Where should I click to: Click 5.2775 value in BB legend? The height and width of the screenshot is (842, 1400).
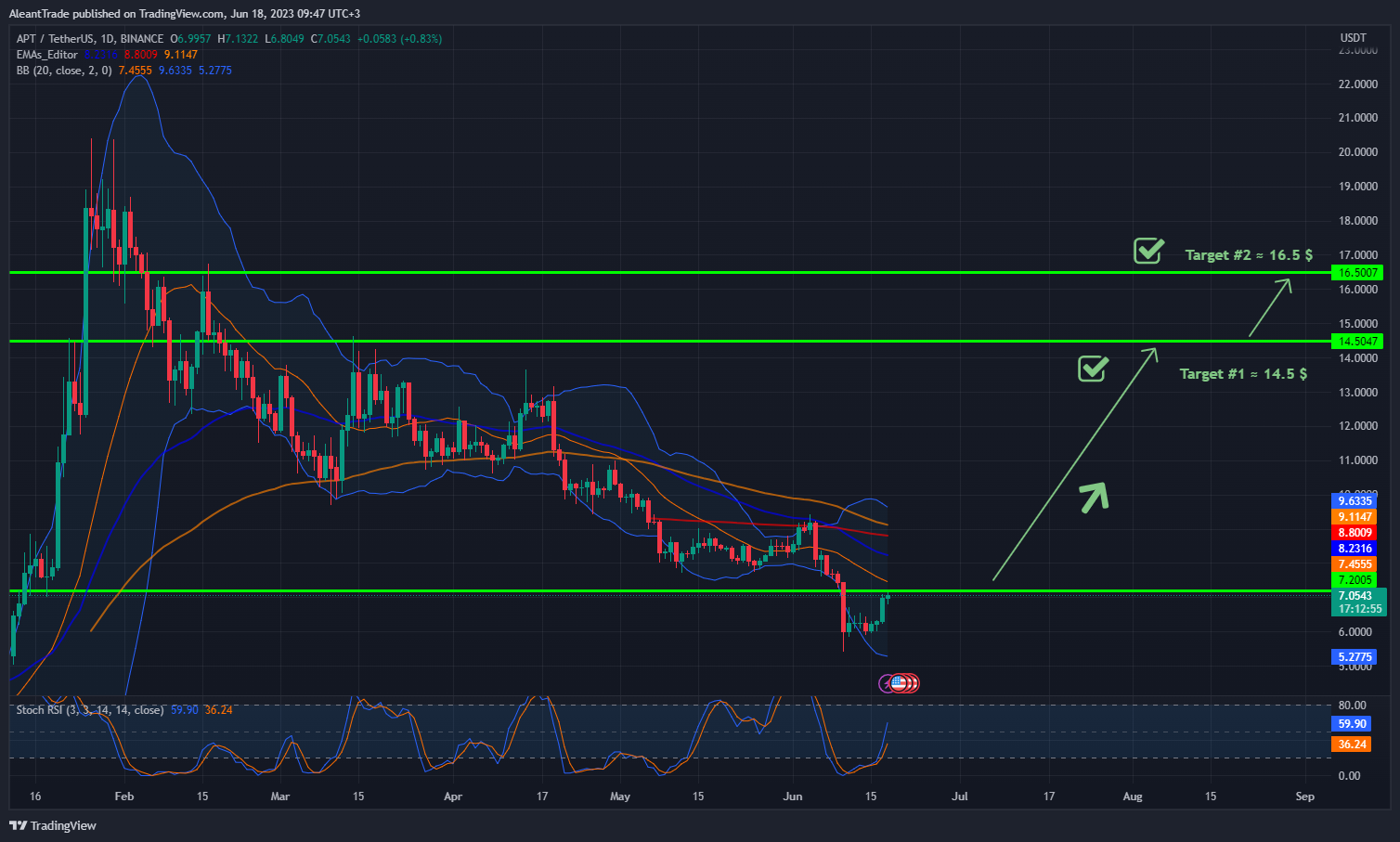coord(215,71)
